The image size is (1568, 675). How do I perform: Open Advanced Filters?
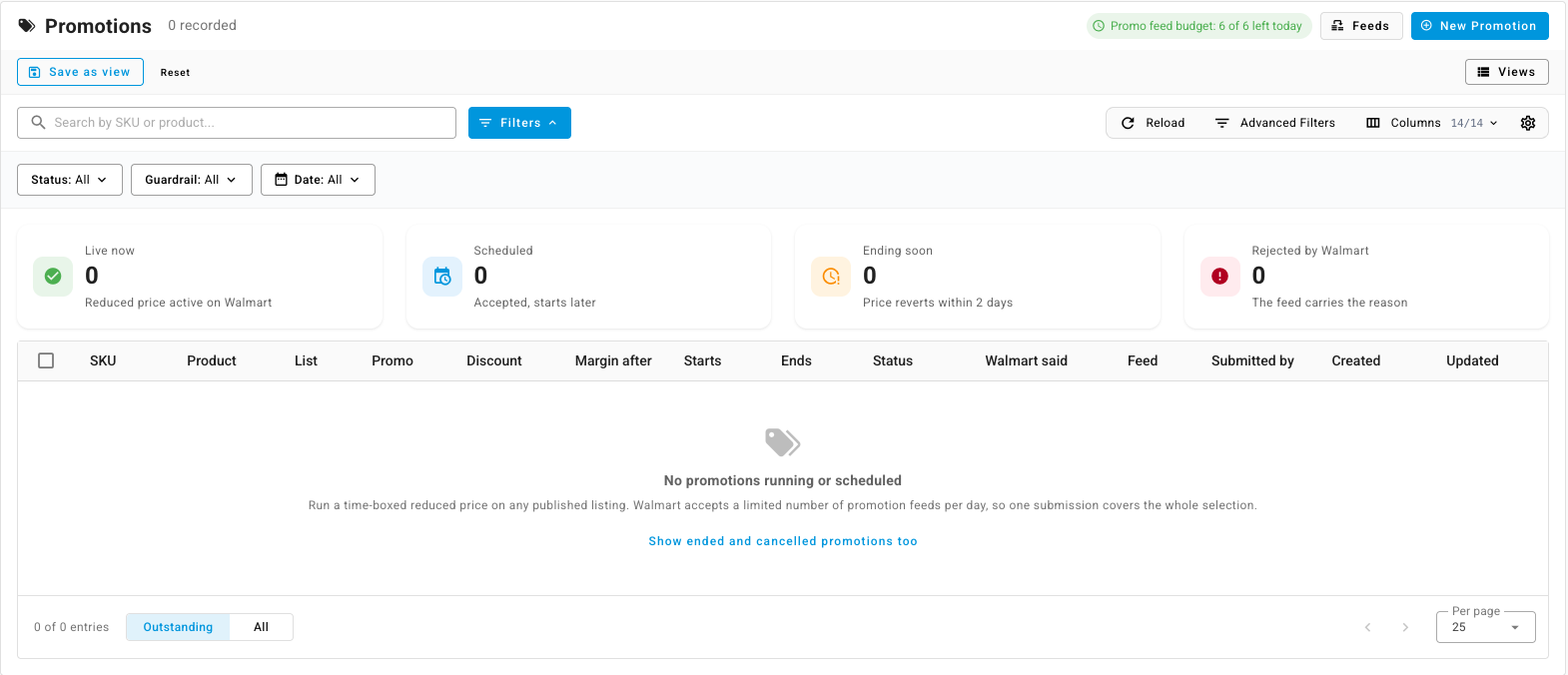tap(1275, 123)
